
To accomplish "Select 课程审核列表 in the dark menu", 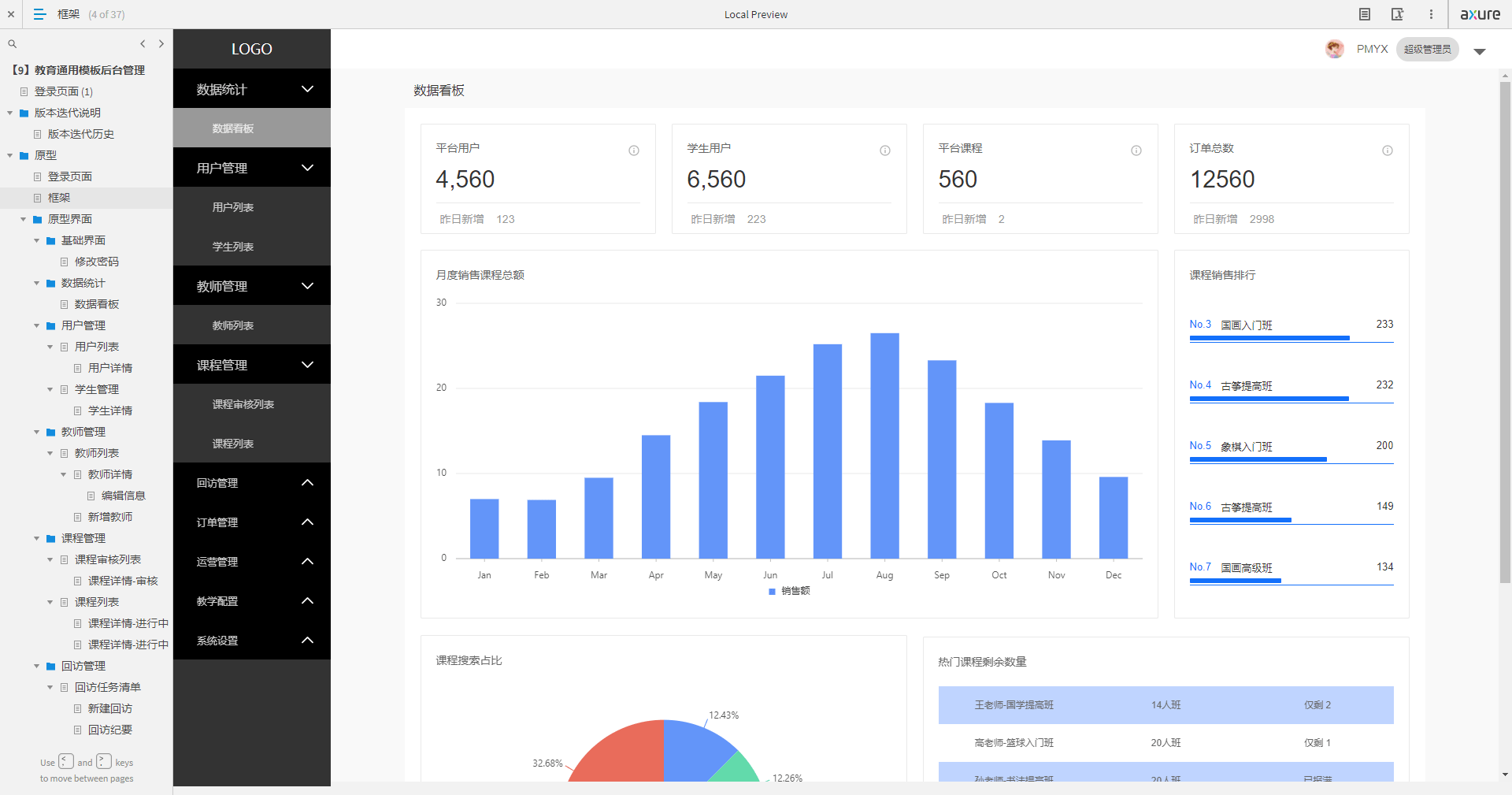I will click(252, 403).
